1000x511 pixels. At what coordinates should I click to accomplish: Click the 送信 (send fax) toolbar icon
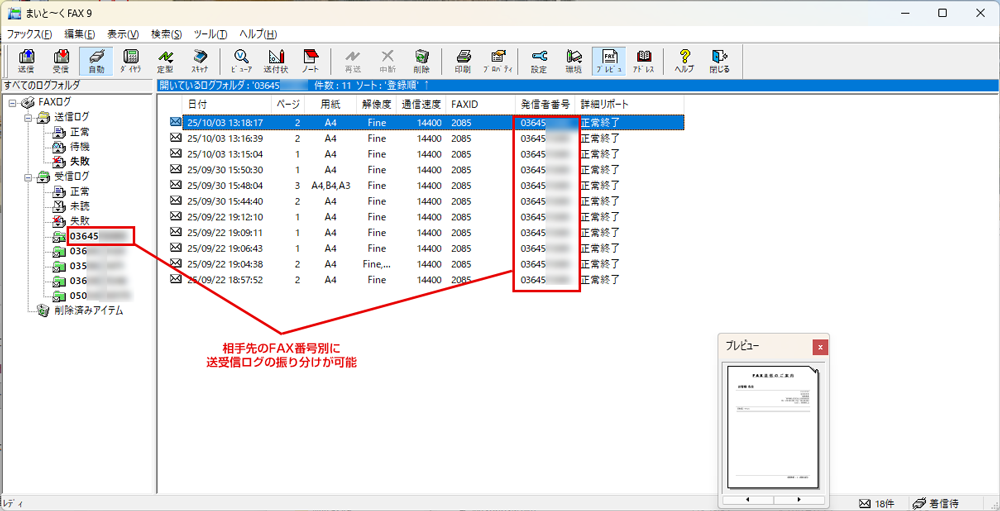click(x=27, y=61)
